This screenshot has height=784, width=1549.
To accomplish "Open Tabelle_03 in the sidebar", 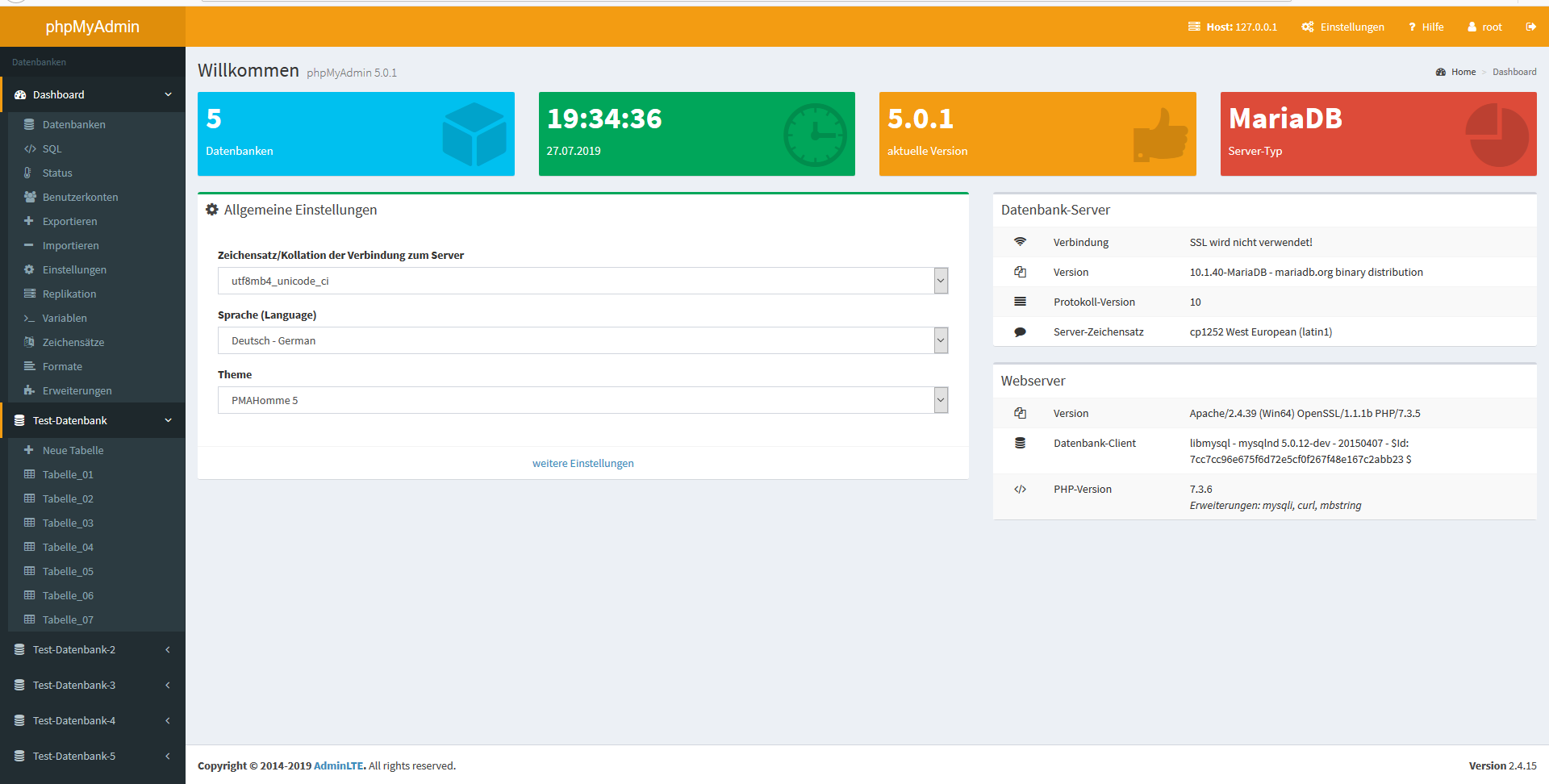I will (68, 523).
